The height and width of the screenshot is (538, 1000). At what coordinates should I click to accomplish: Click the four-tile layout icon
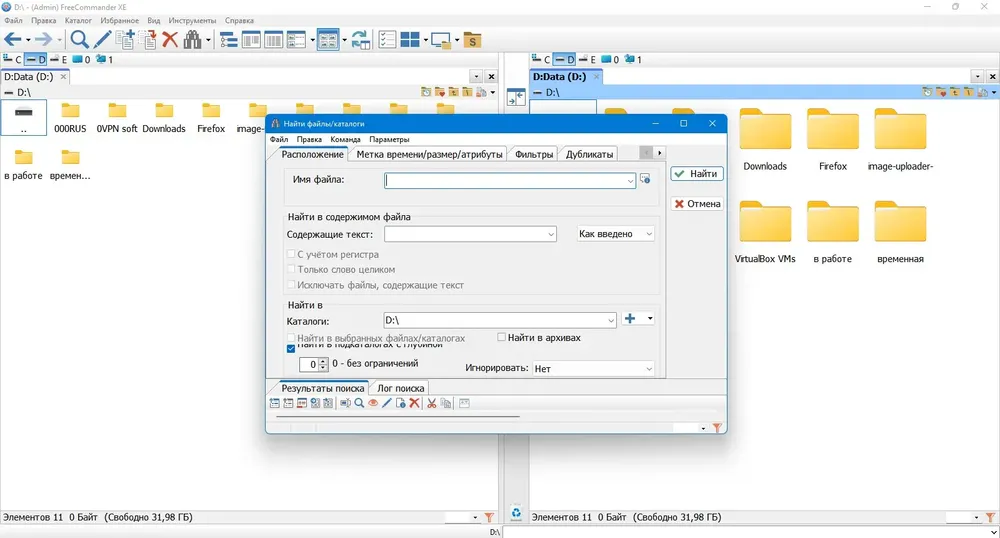point(409,40)
